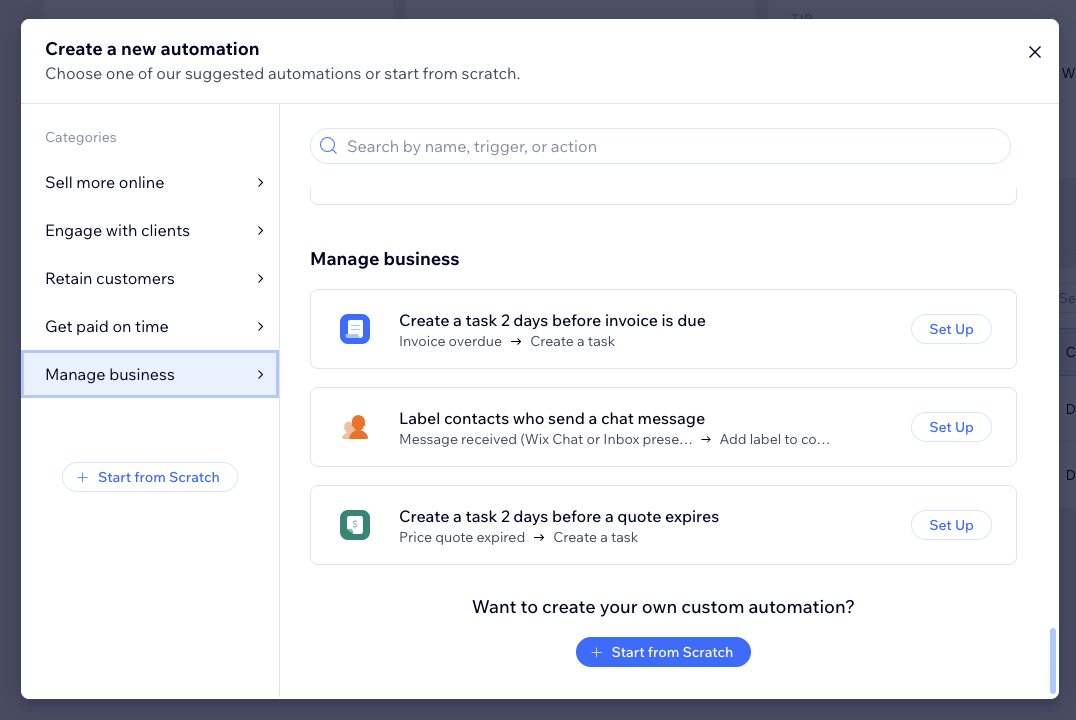
Task: Select the Manage business category
Action: (110, 375)
